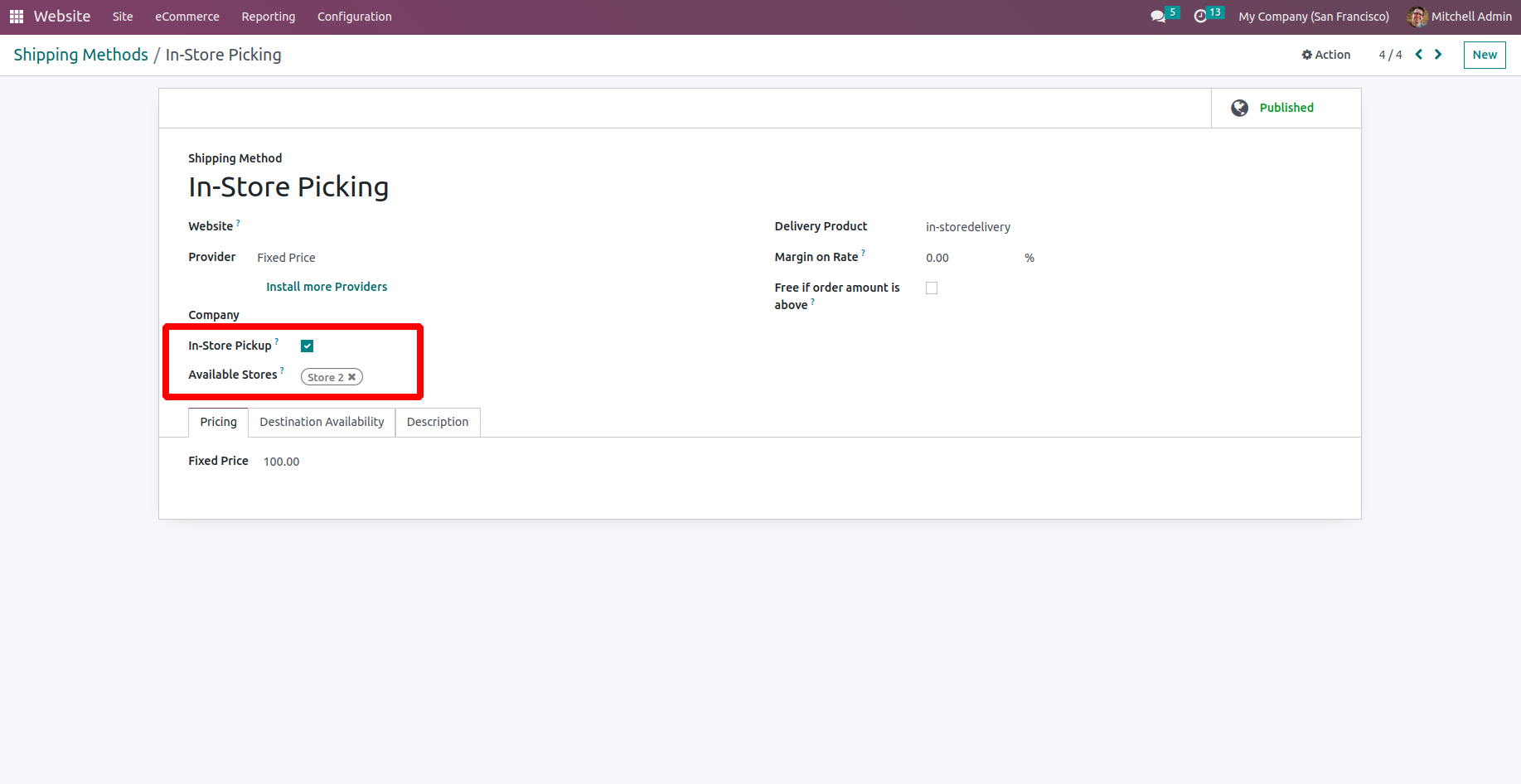Open the Action dropdown menu
Image resolution: width=1521 pixels, height=784 pixels.
(x=1326, y=55)
